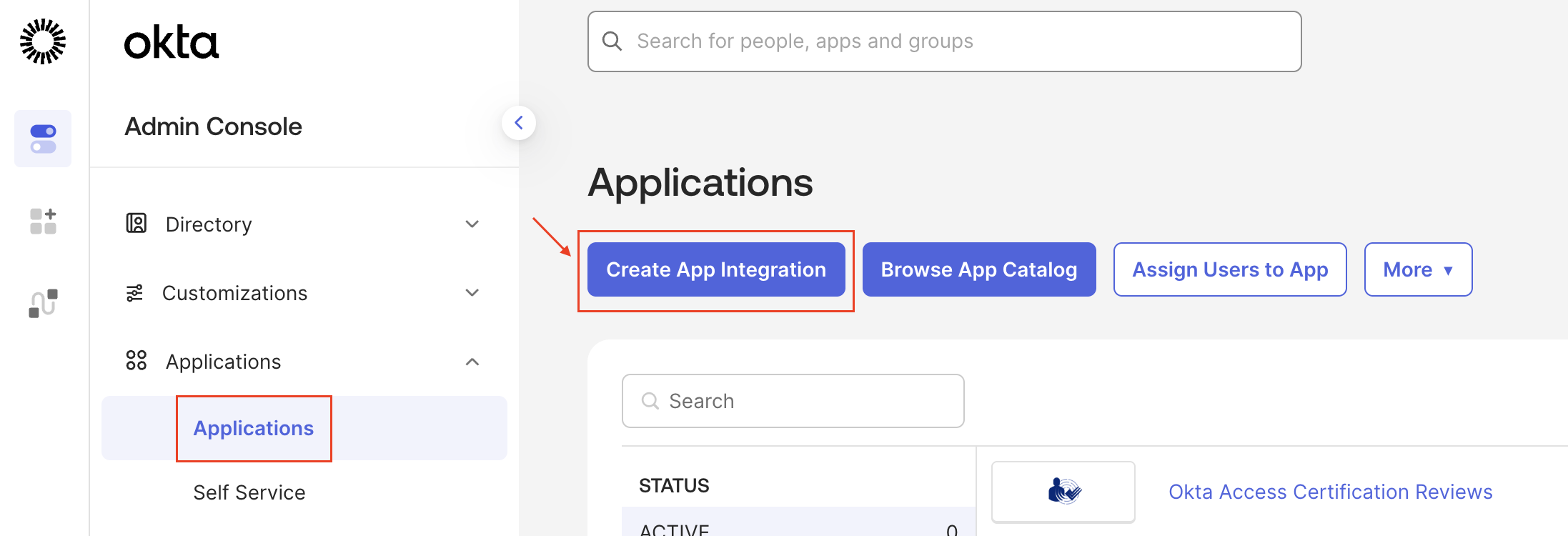Image resolution: width=1568 pixels, height=536 pixels.
Task: Open the Workflows connector icon
Action: 43,303
